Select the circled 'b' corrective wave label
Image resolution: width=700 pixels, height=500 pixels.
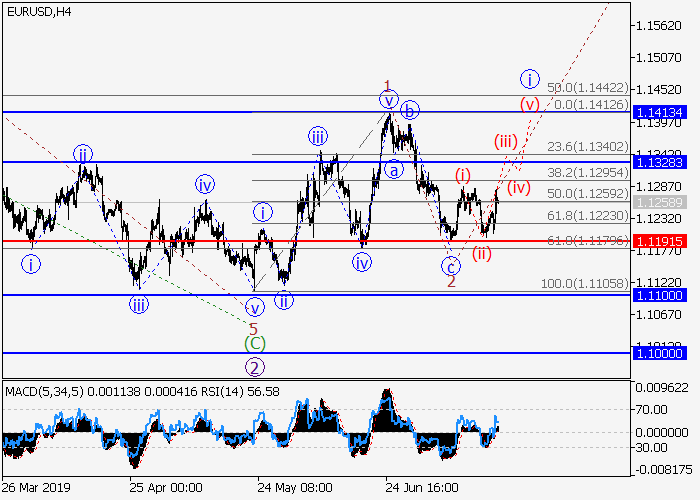(x=410, y=109)
